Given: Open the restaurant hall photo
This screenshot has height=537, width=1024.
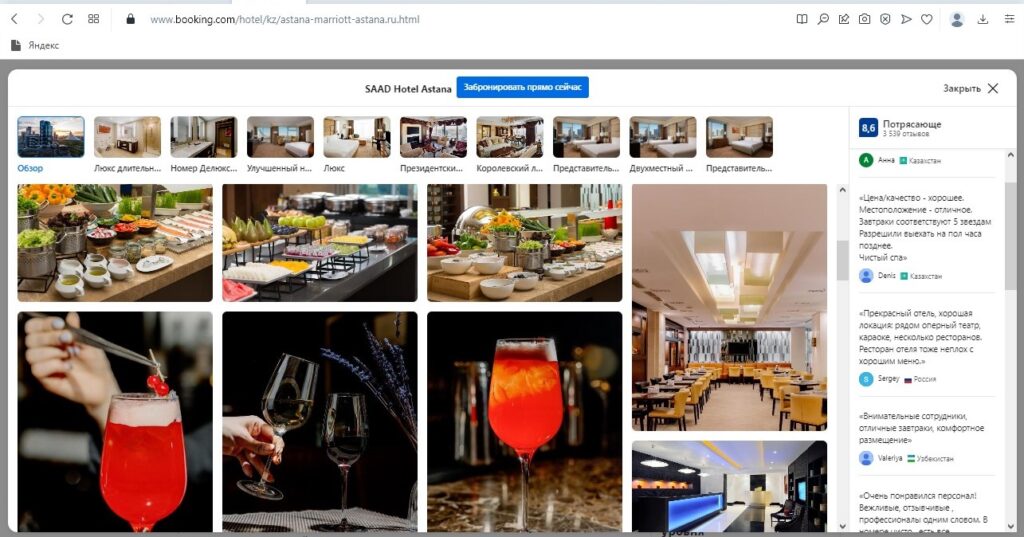Looking at the screenshot, I should 729,307.
